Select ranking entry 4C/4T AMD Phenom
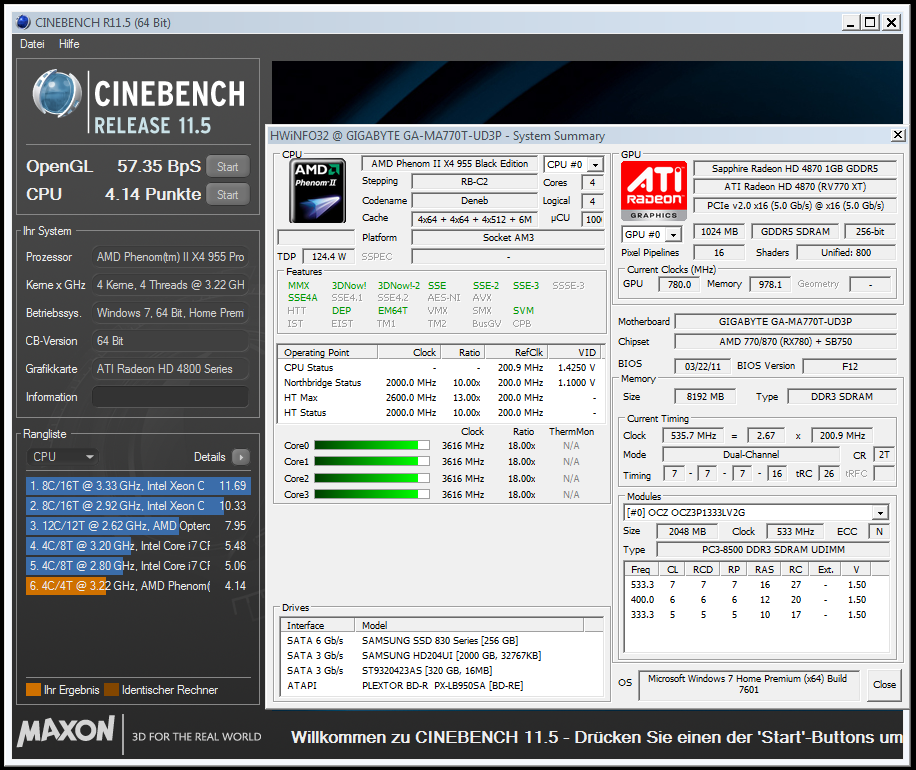Viewport: 916px width, 770px height. click(x=138, y=585)
